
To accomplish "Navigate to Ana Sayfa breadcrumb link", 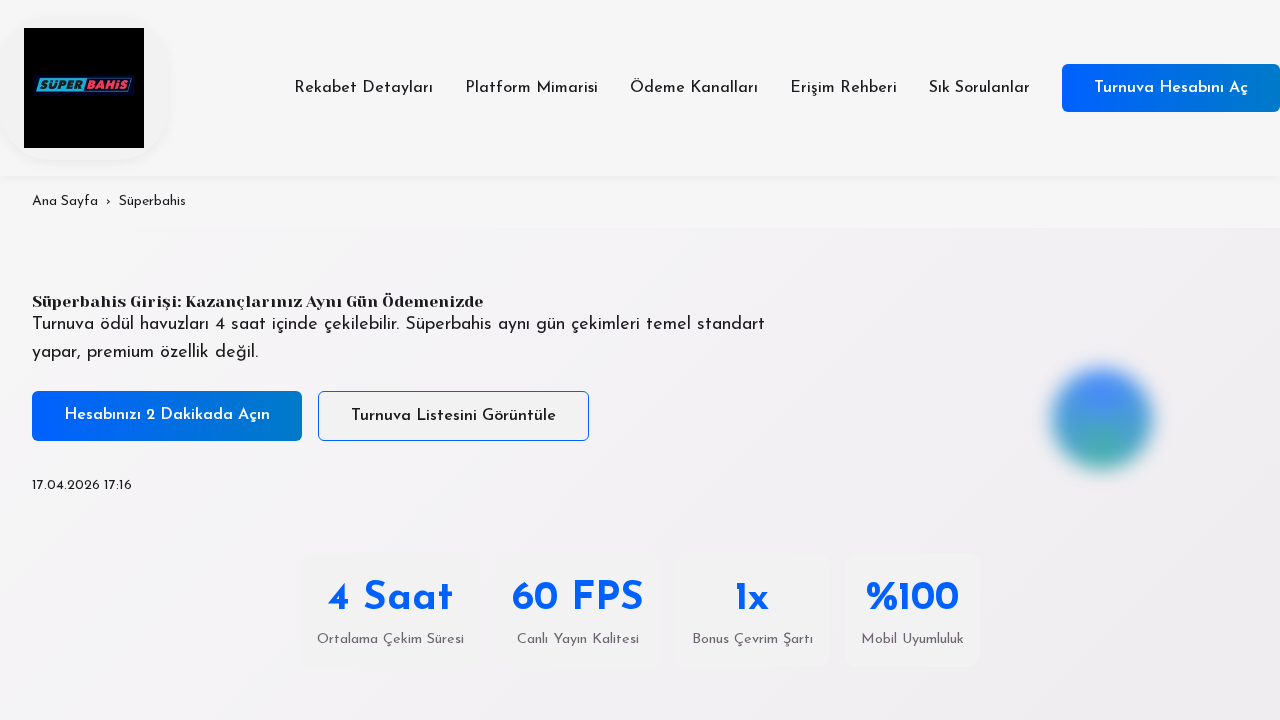I will (x=64, y=201).
